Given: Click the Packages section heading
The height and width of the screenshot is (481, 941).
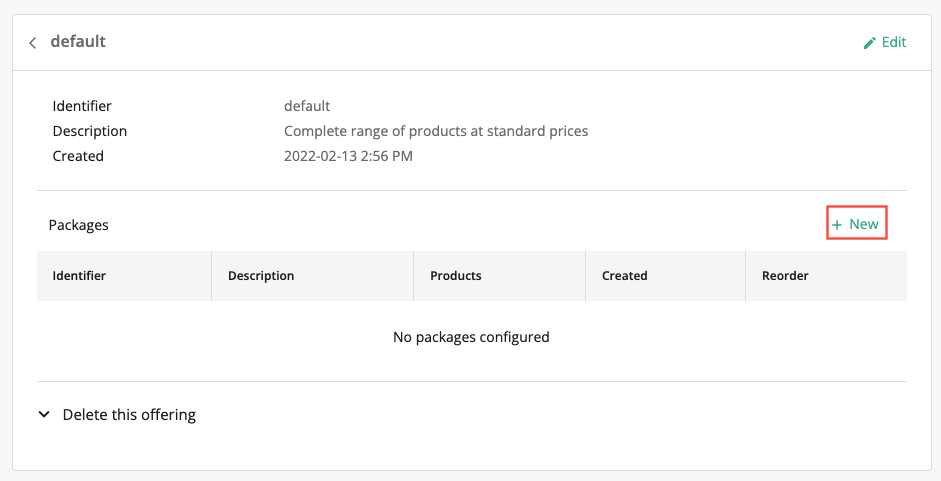Looking at the screenshot, I should pyautogui.click(x=79, y=225).
